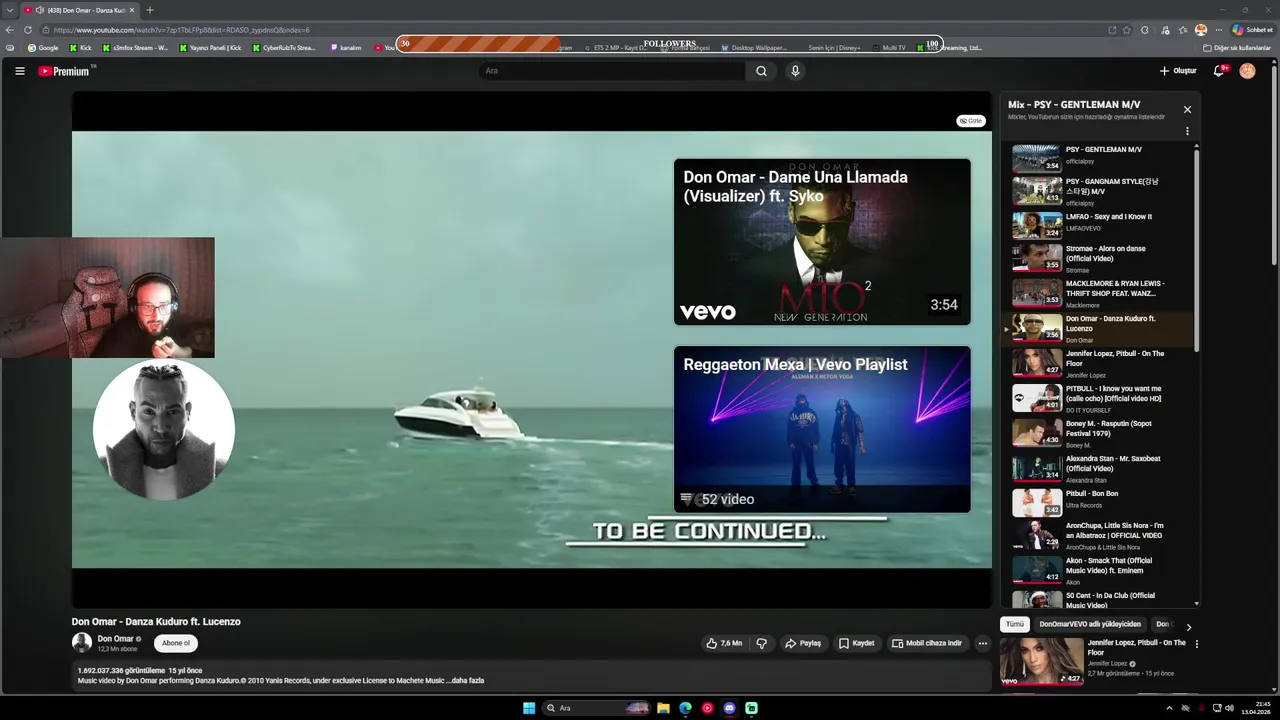Open the Windows Start menu
The image size is (1280, 720).
[x=529, y=708]
